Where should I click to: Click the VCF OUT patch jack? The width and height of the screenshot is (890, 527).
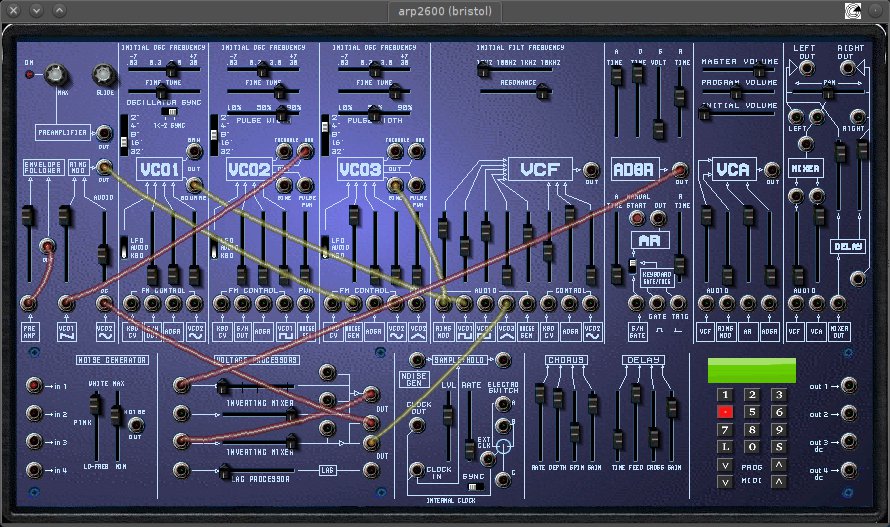[x=591, y=169]
